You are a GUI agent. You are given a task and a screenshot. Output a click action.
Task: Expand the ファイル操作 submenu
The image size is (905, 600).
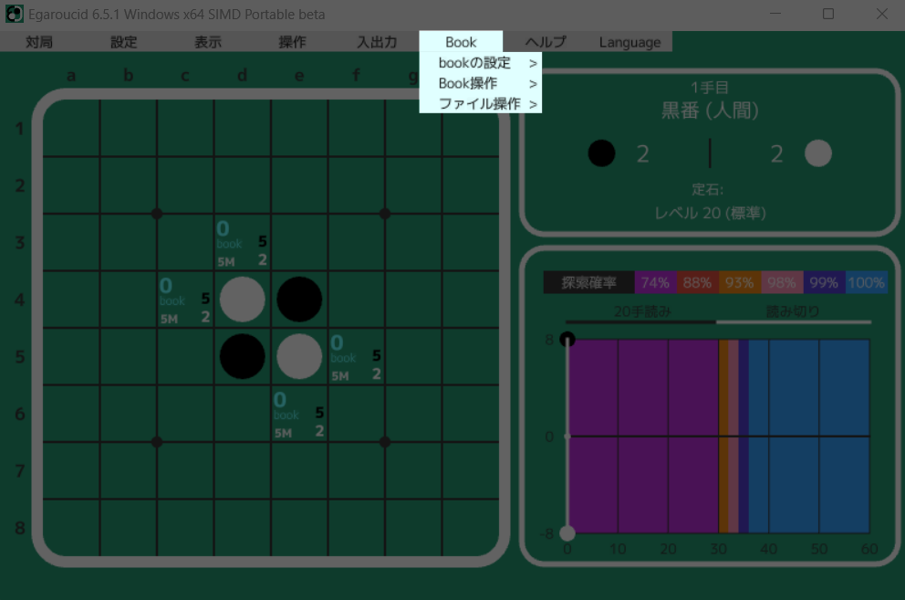480,103
